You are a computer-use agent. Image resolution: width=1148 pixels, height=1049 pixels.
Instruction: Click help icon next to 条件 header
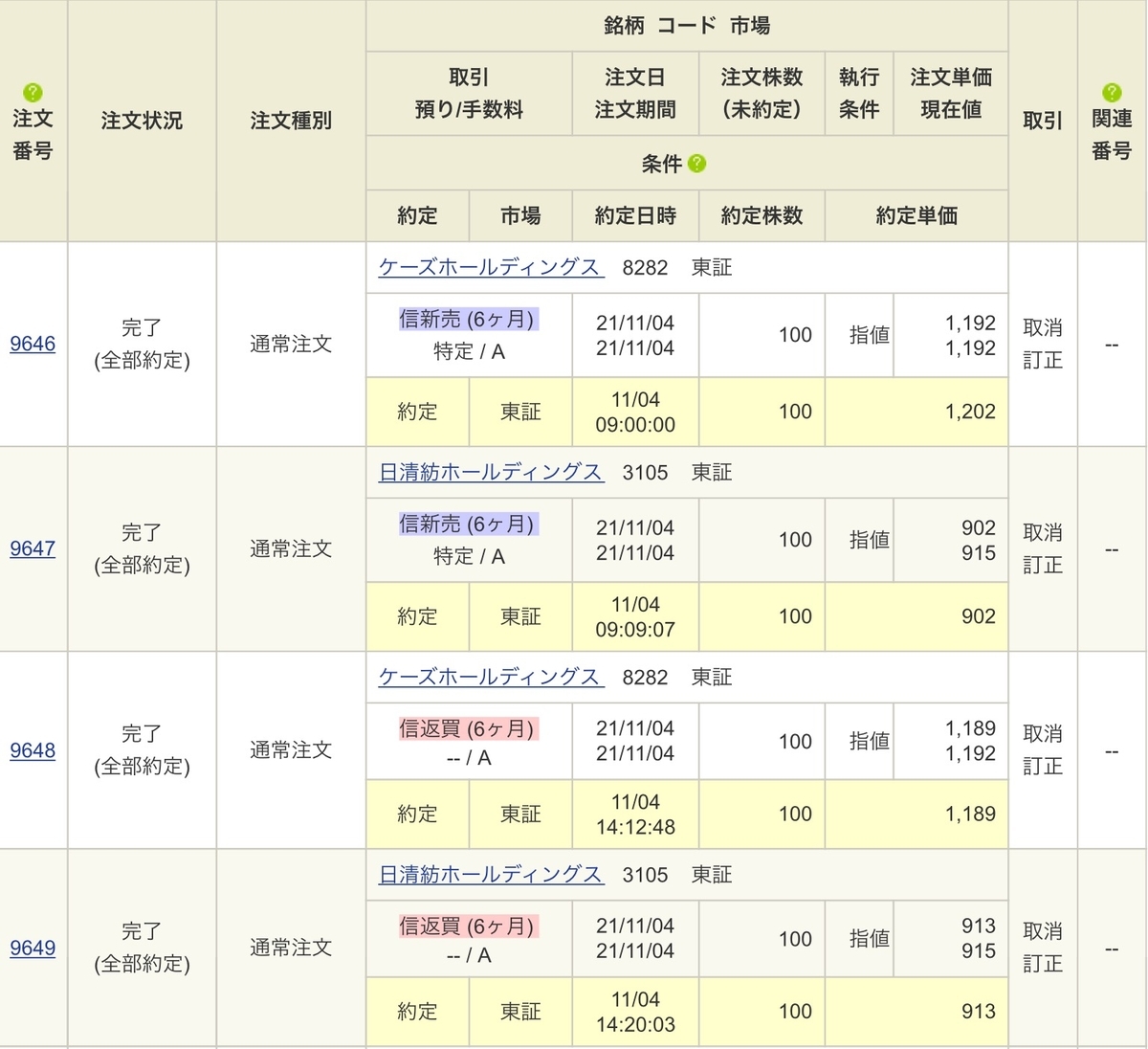coord(696,164)
